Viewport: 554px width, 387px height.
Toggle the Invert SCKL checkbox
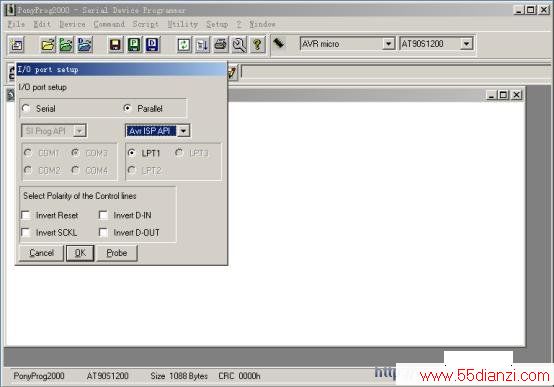click(x=26, y=232)
